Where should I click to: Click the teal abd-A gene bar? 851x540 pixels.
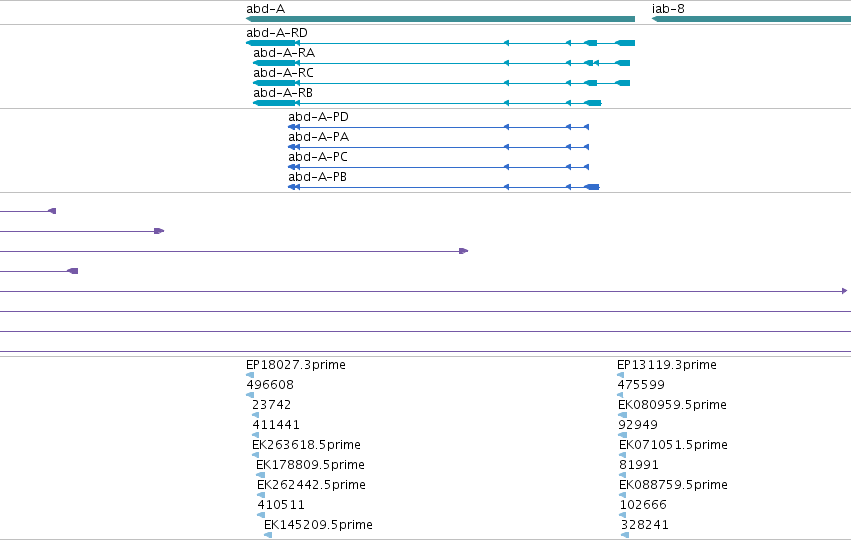(440, 19)
